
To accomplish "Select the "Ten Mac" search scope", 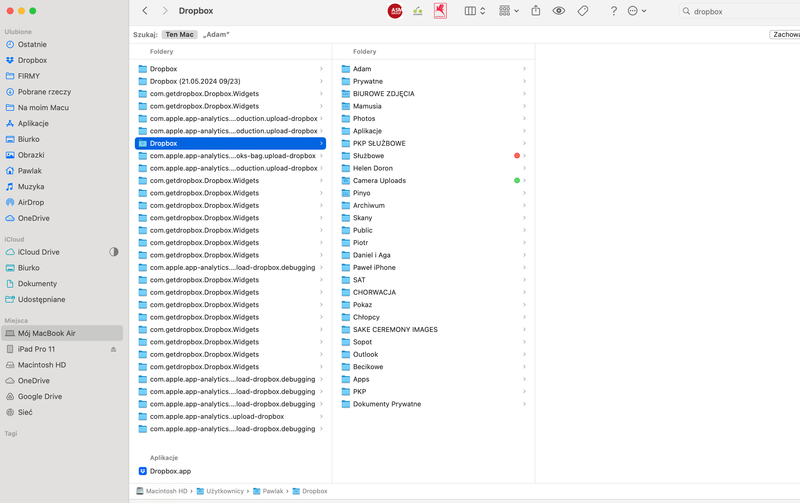I will pos(179,34).
